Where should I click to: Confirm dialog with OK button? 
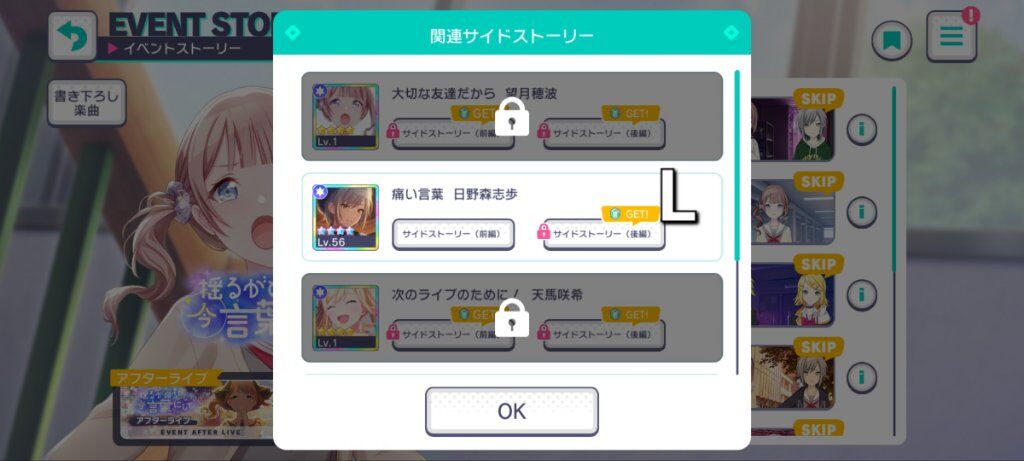click(512, 411)
